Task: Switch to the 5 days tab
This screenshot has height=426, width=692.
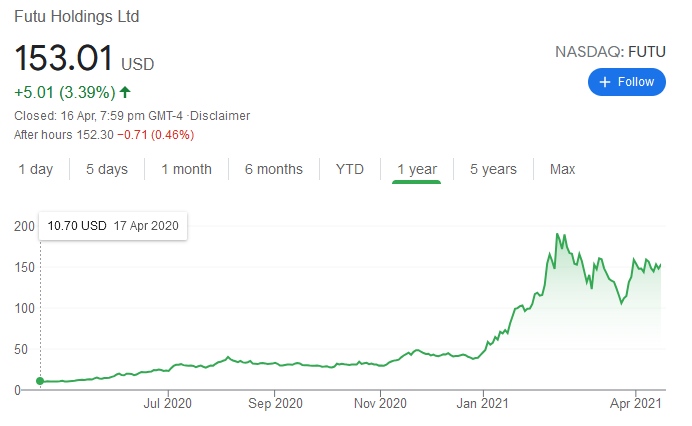Action: (x=107, y=169)
